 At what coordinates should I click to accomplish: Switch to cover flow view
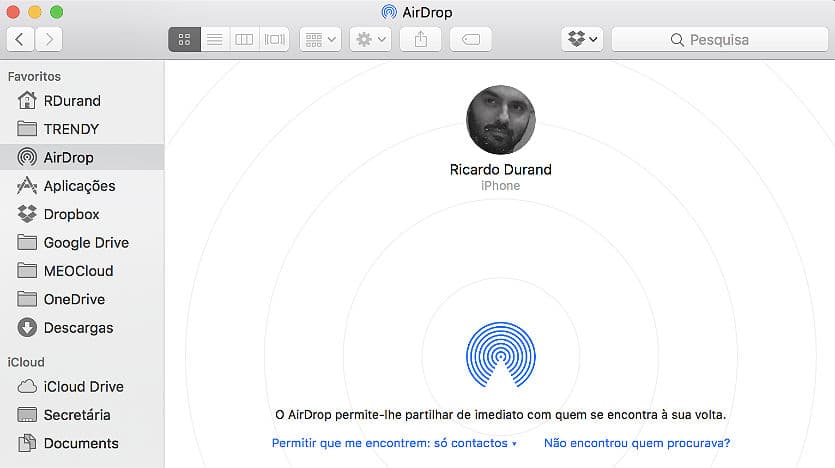(x=274, y=39)
